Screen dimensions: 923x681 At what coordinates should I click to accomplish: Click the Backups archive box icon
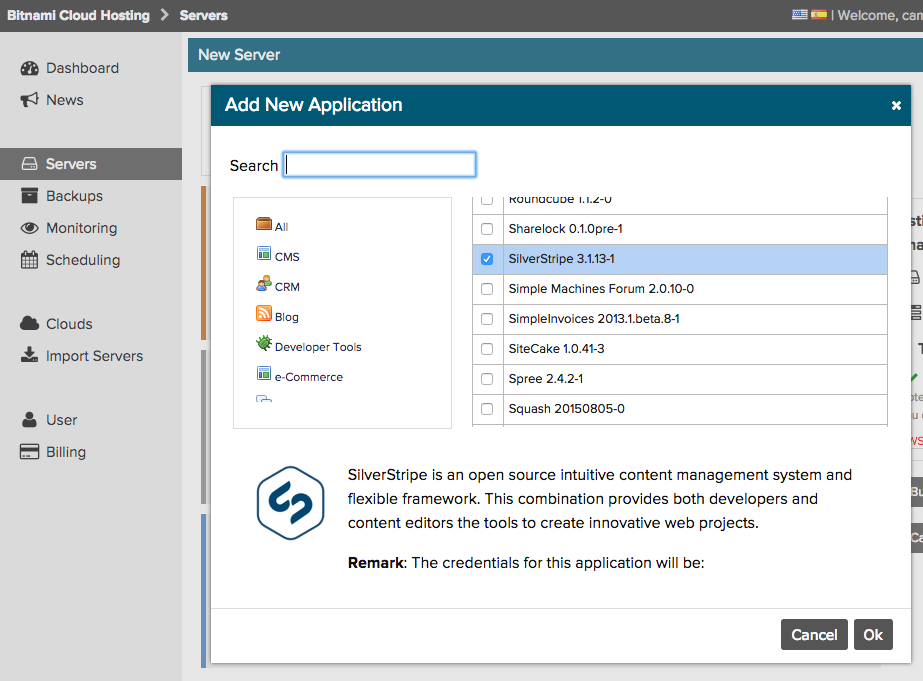click(x=29, y=196)
